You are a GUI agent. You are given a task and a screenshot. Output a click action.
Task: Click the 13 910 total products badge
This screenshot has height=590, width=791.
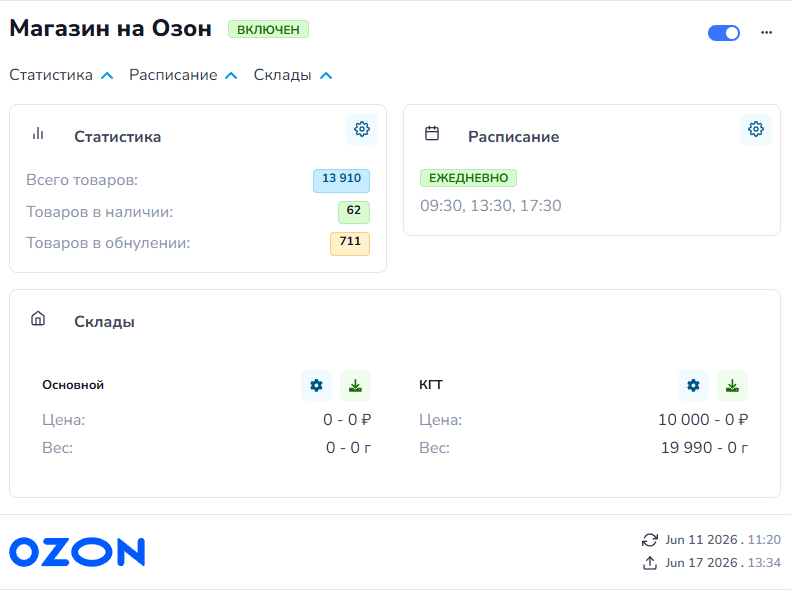(x=342, y=181)
